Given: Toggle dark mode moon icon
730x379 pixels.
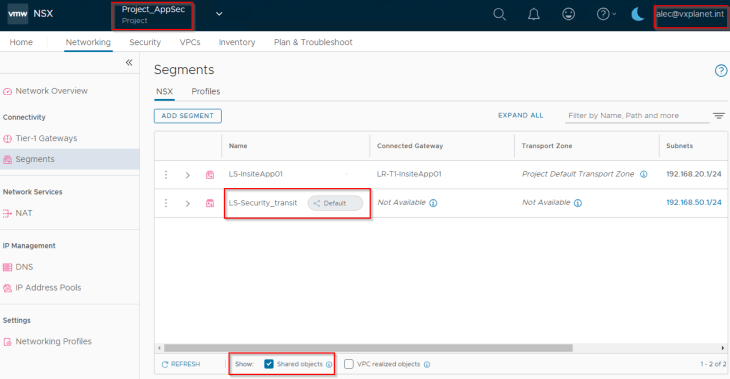Looking at the screenshot, I should (637, 14).
